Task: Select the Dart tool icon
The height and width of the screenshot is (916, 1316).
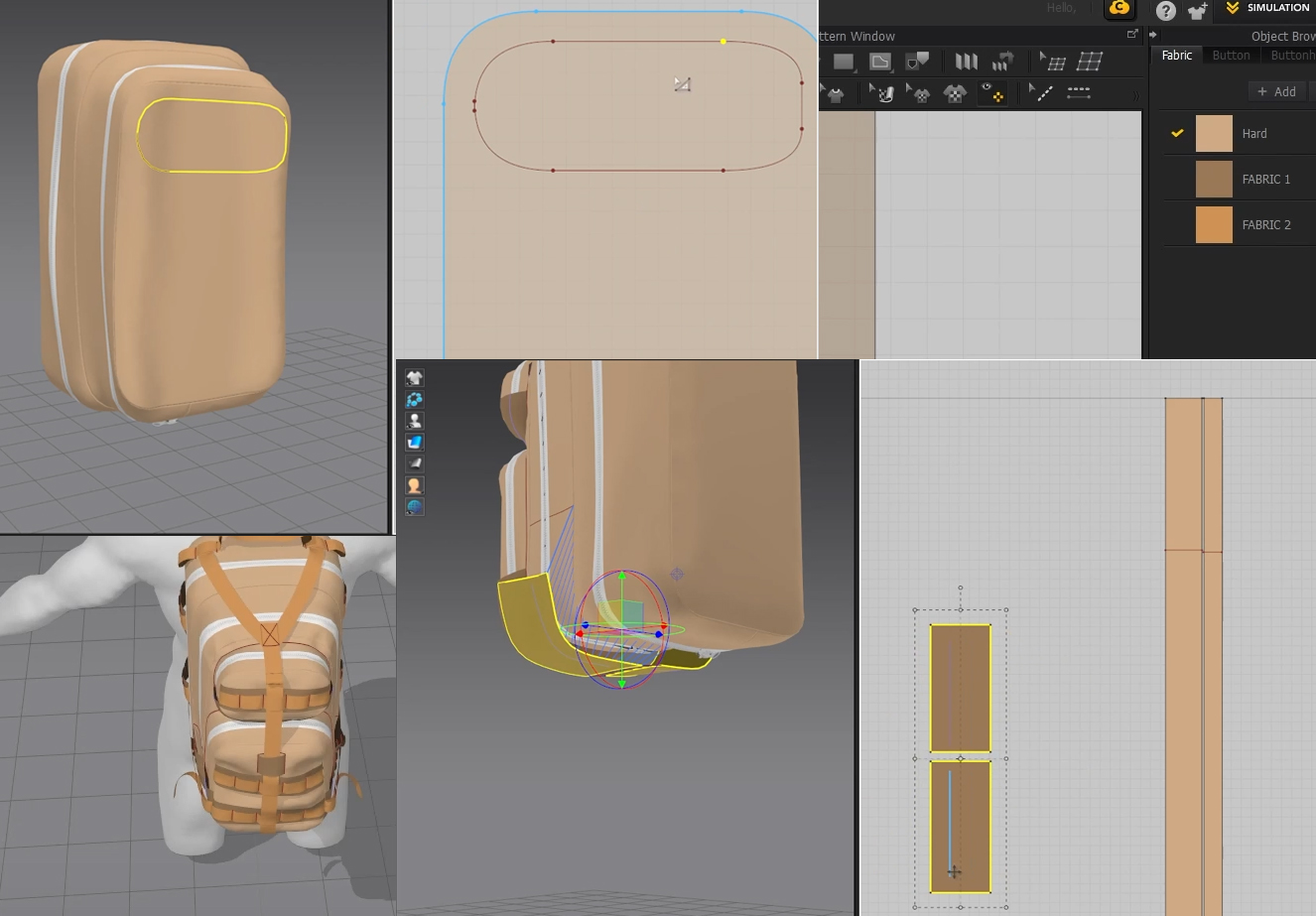Action: [918, 62]
